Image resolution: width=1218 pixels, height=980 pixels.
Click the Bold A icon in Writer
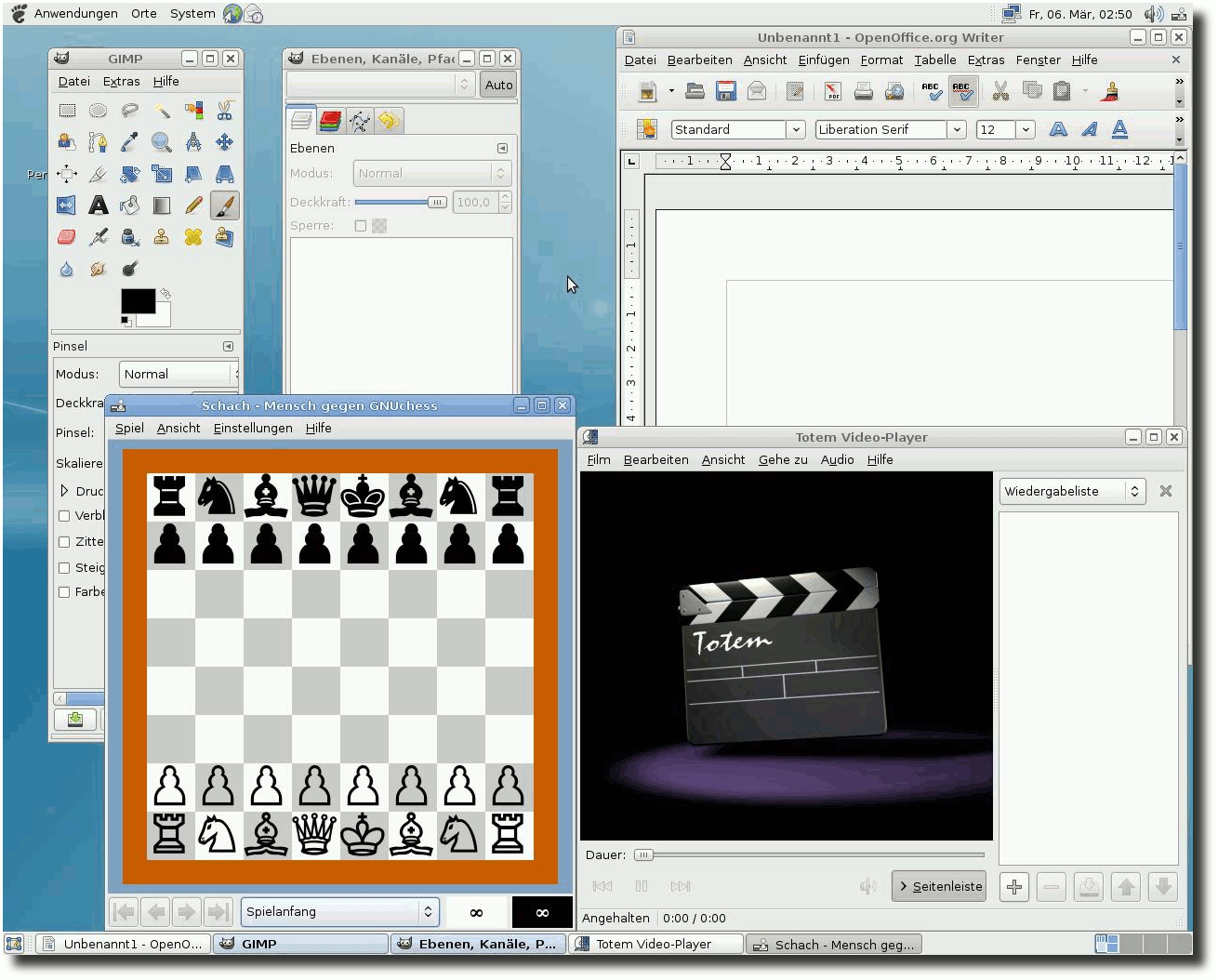(1058, 129)
